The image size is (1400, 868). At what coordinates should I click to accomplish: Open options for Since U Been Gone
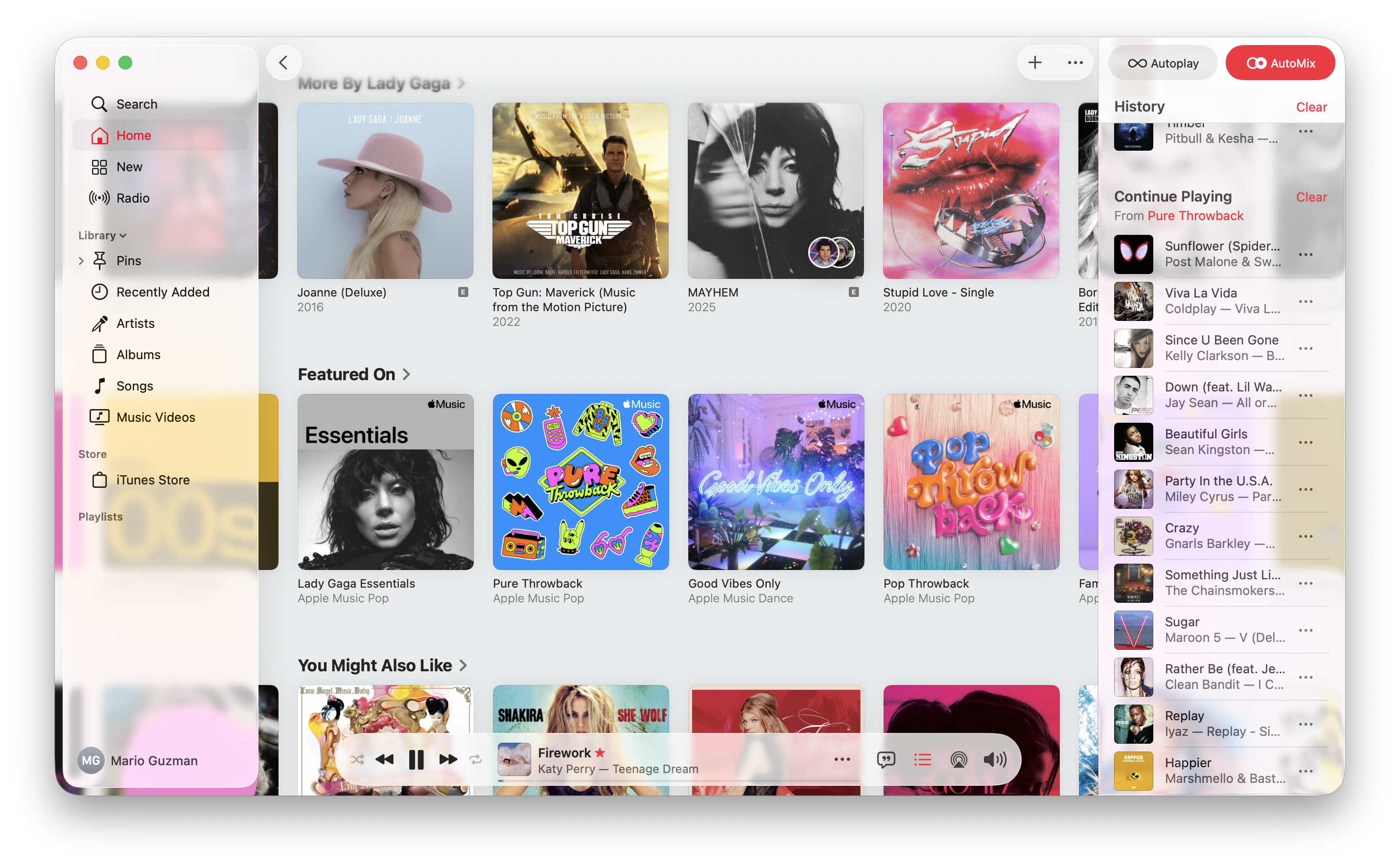coord(1305,348)
